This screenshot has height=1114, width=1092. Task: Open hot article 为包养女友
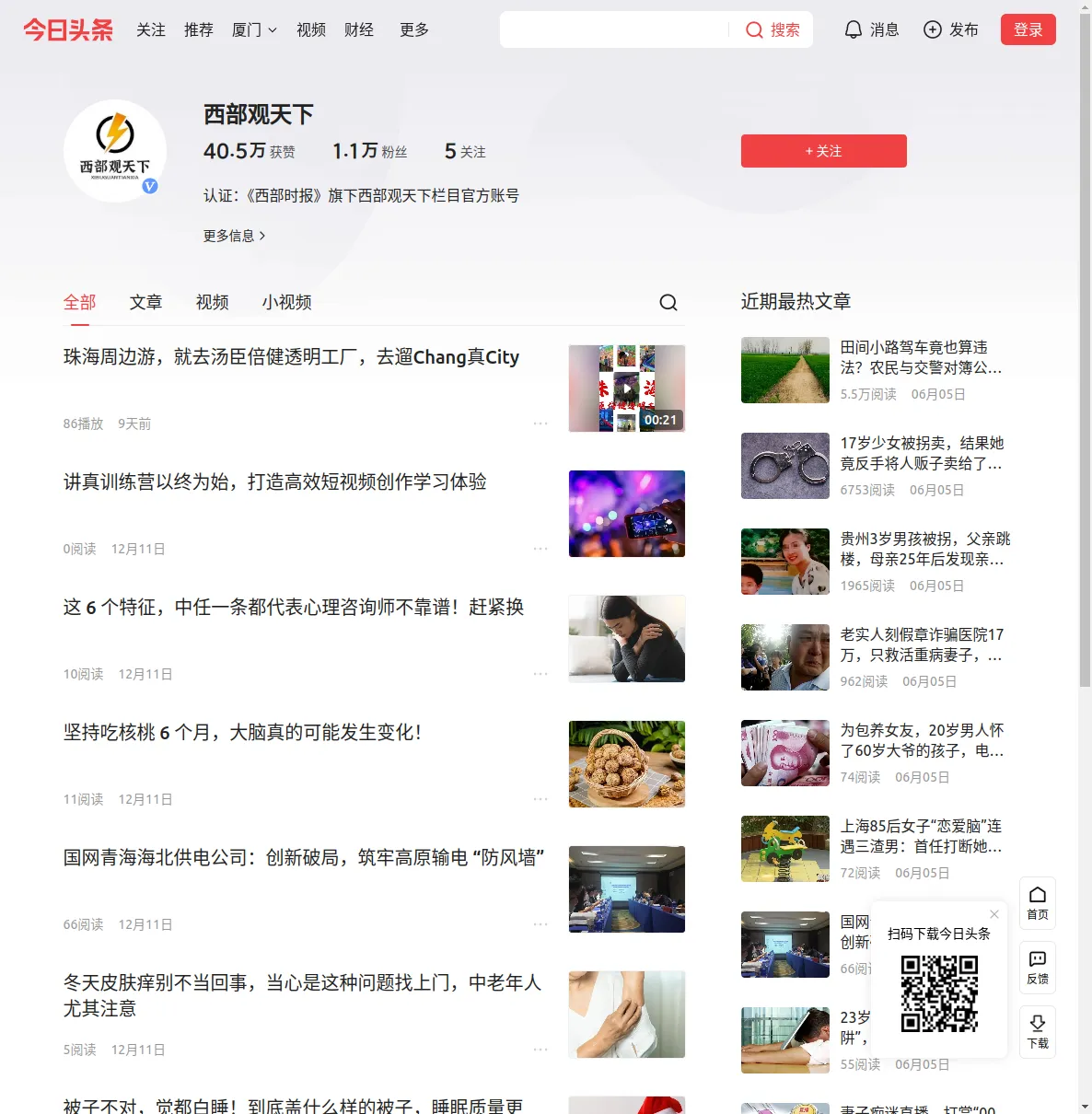[x=922, y=740]
